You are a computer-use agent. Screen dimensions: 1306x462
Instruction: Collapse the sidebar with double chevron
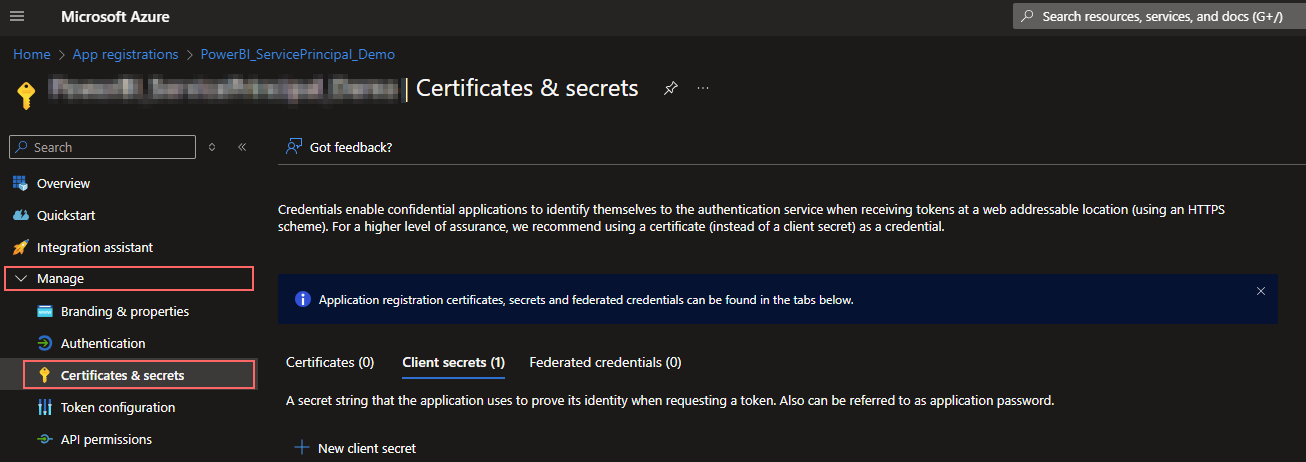click(x=242, y=147)
